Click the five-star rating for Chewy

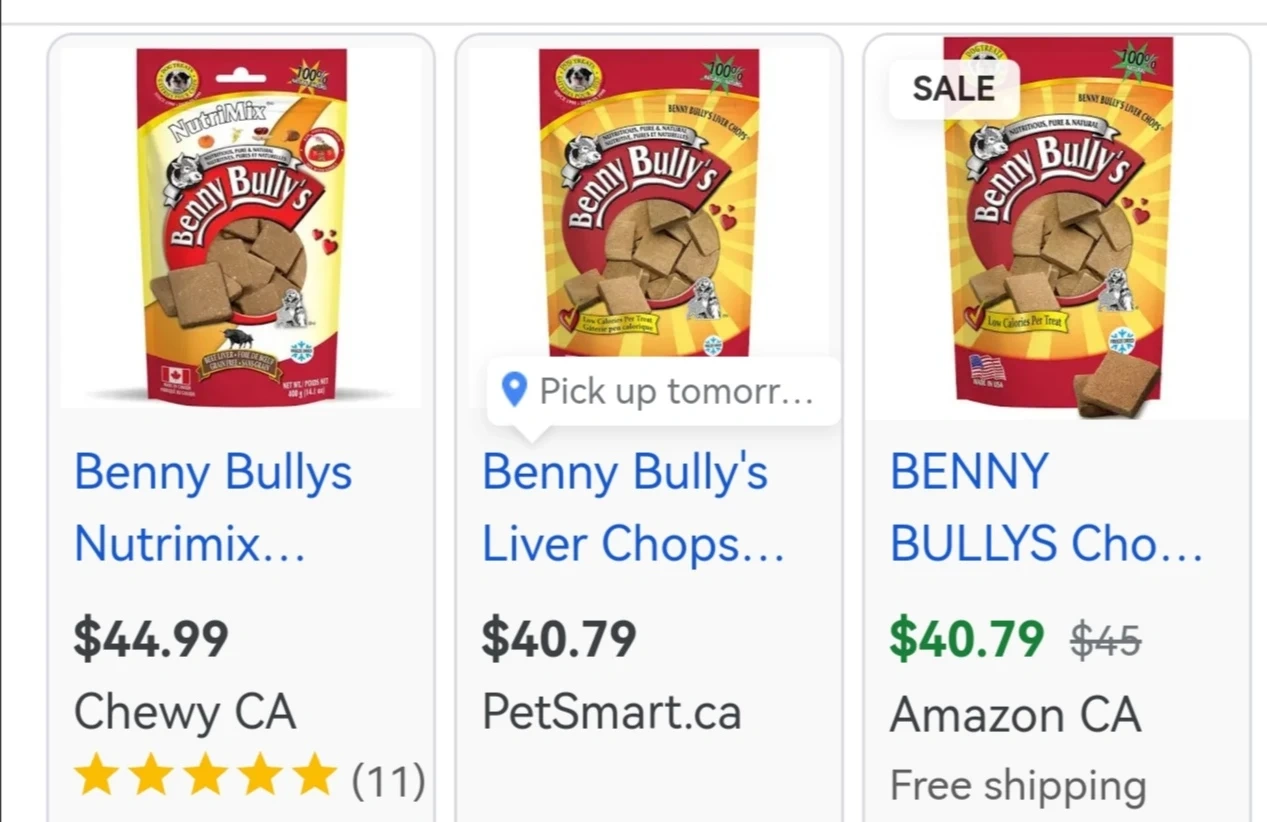pyautogui.click(x=205, y=777)
